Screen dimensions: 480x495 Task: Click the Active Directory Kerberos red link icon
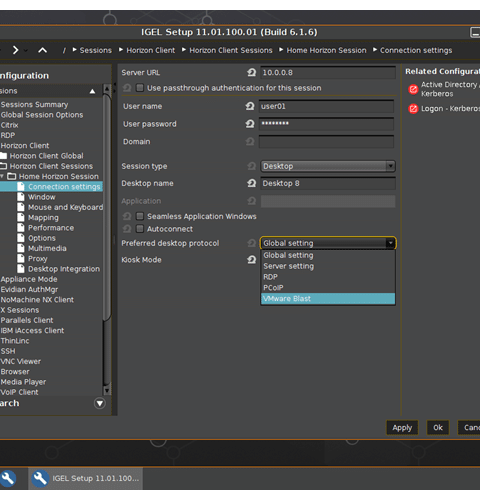click(x=413, y=89)
